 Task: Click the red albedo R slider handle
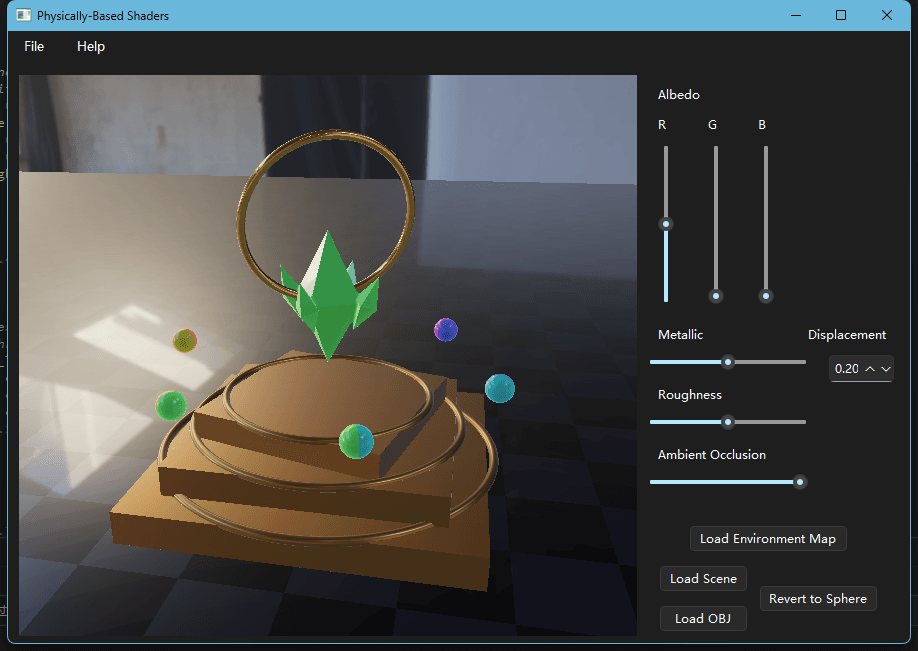666,224
